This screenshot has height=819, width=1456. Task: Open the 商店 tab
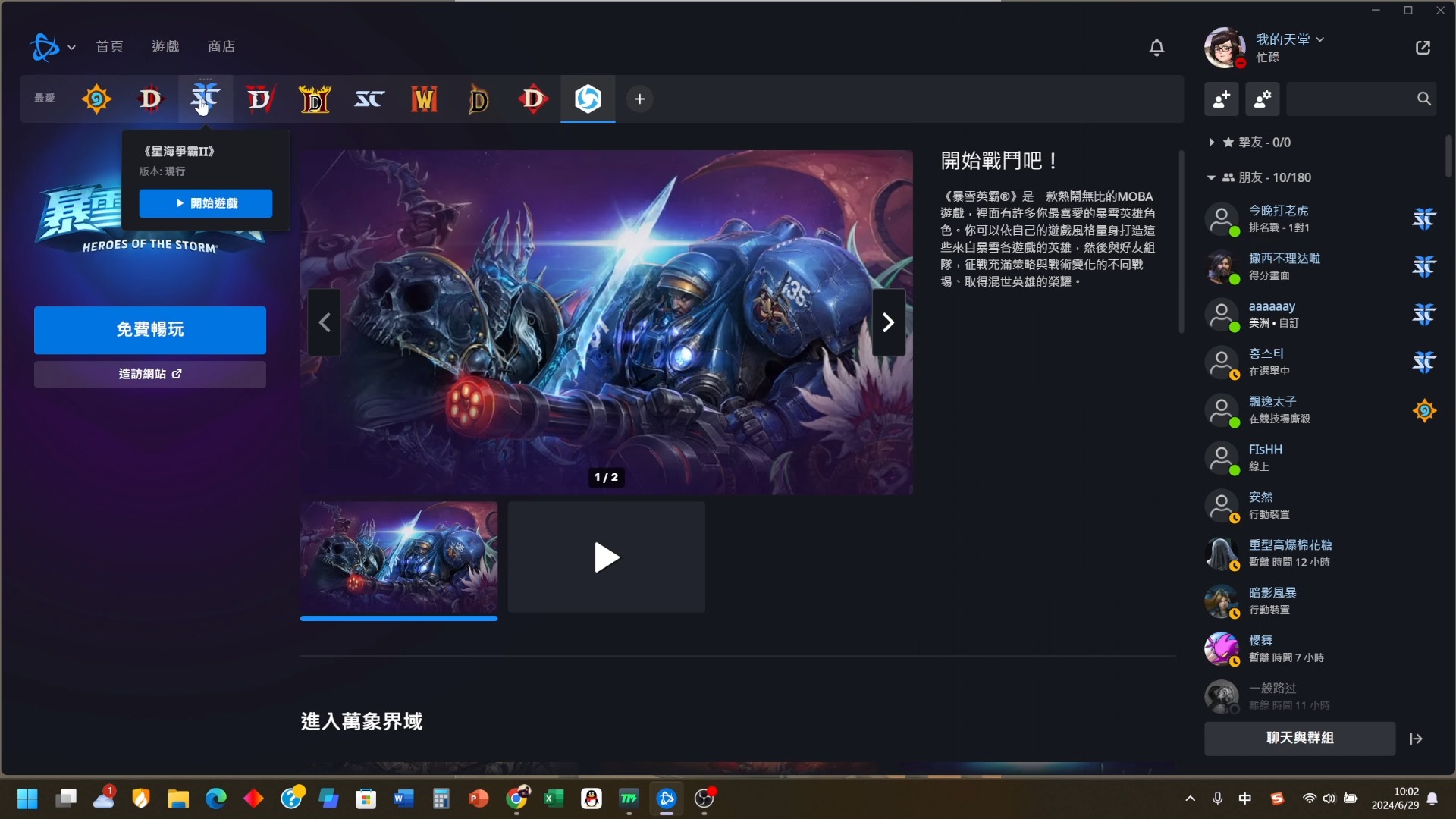pos(221,47)
